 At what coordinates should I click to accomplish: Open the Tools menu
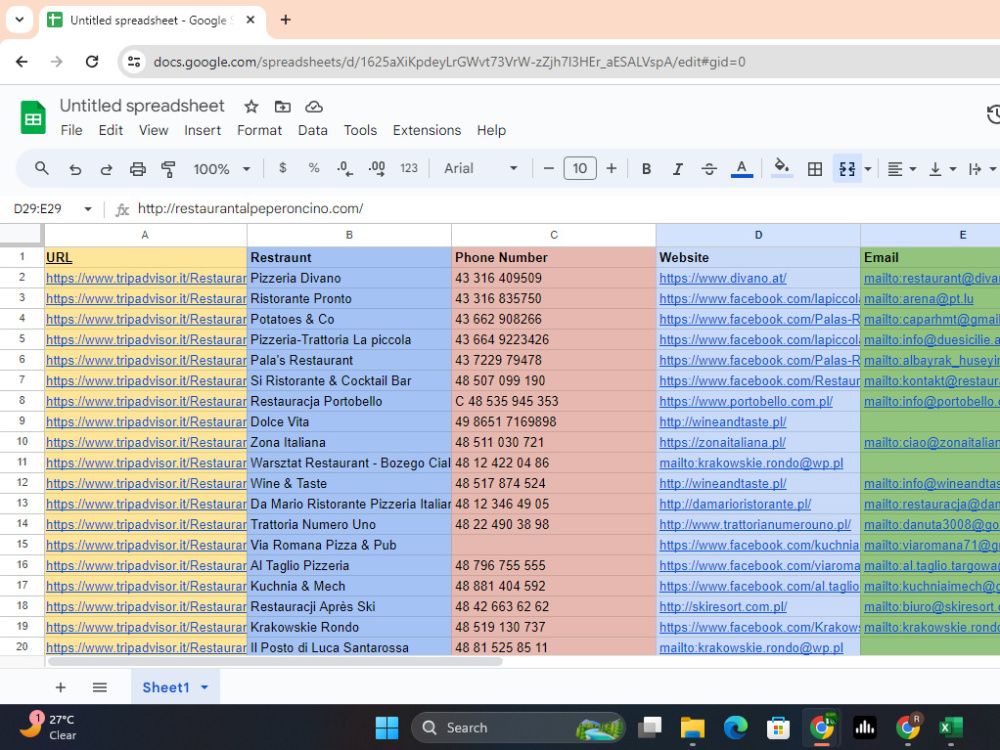coord(360,130)
